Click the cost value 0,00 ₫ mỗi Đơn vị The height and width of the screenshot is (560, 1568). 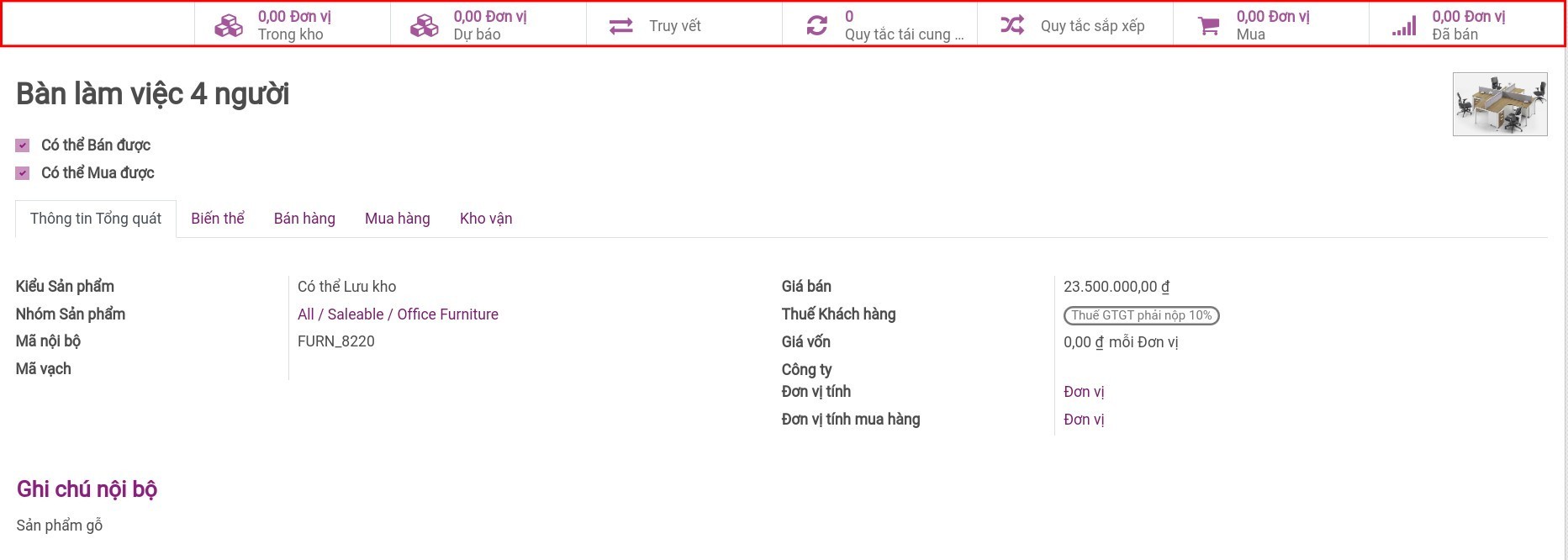1121,342
